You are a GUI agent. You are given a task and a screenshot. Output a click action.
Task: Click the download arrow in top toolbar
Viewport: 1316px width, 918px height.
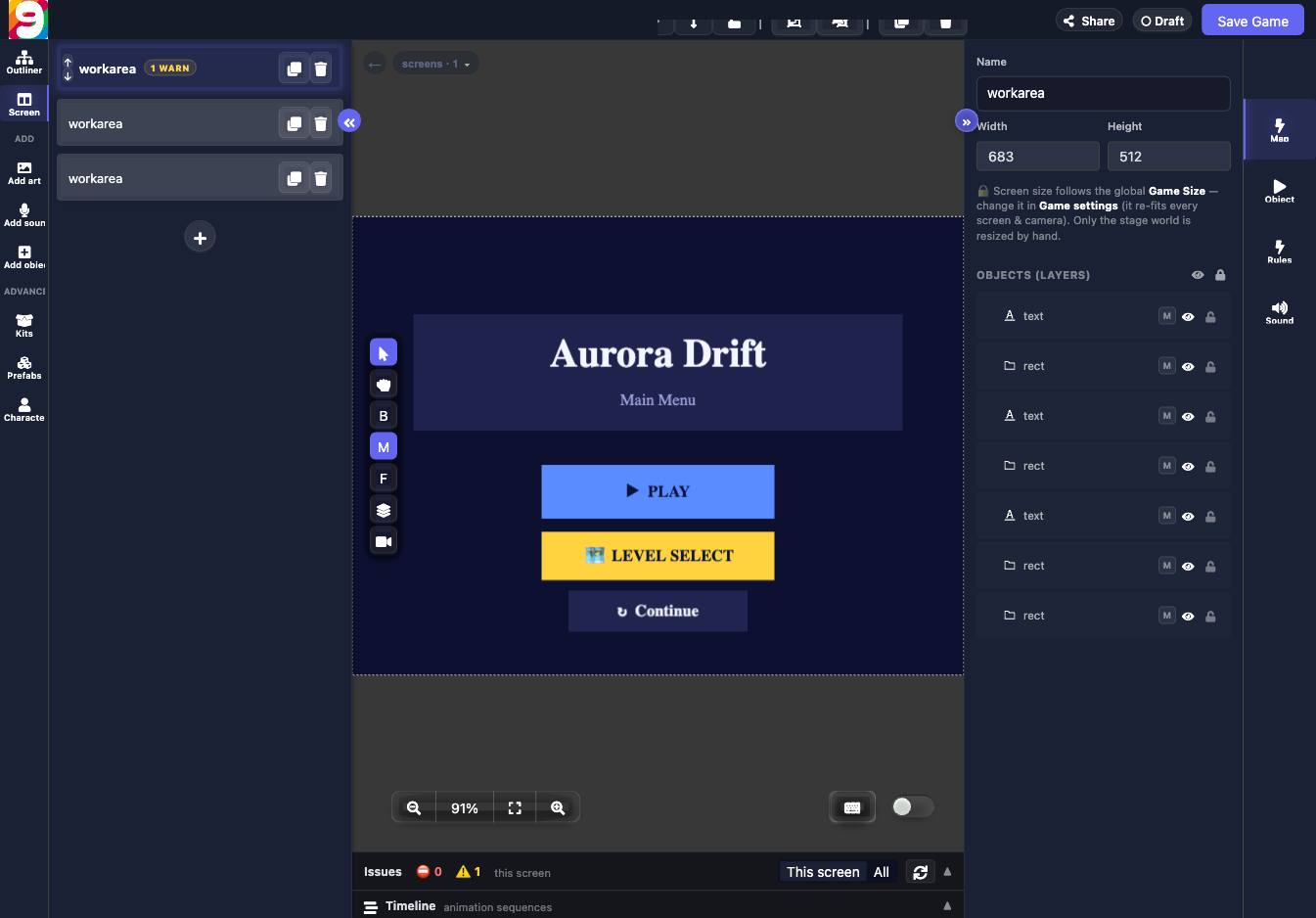tap(694, 23)
